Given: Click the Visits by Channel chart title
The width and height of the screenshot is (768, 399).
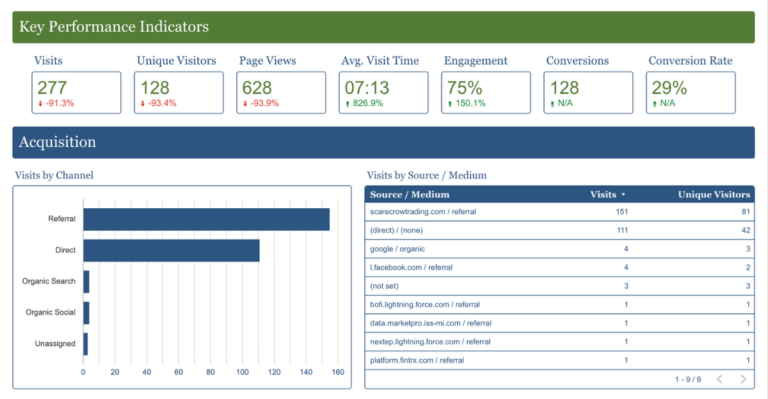Looking at the screenshot, I should coord(54,175).
